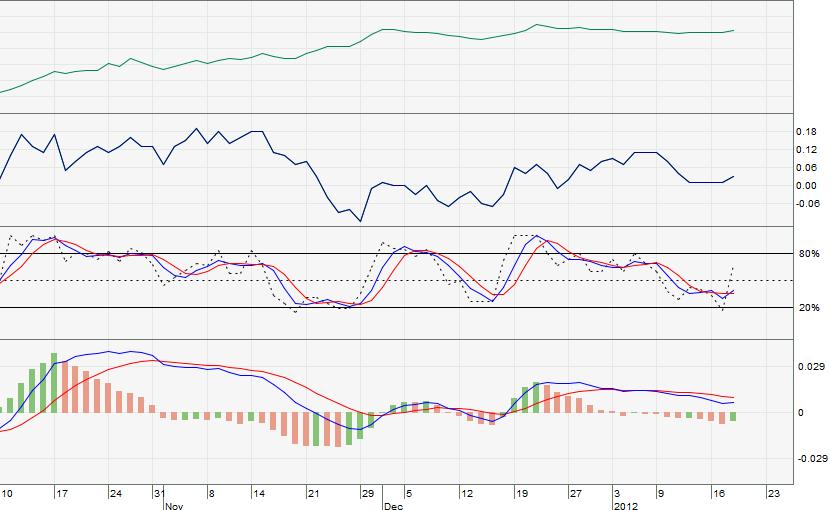Click the 2012 year label
Image resolution: width=831 pixels, height=510 pixels.
[626, 506]
